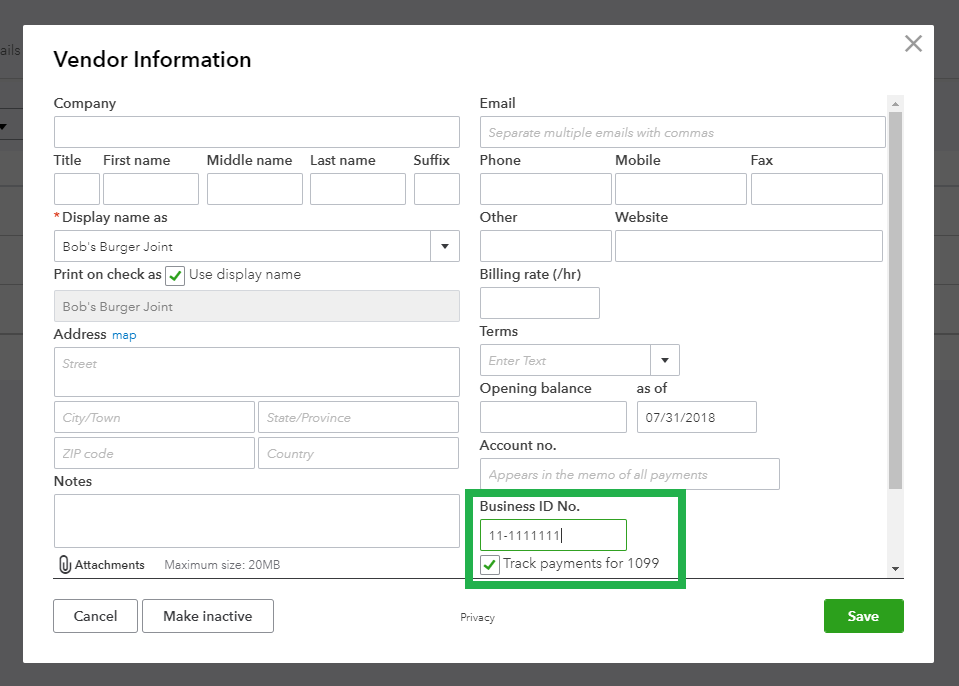Focus the Email input field

[682, 132]
